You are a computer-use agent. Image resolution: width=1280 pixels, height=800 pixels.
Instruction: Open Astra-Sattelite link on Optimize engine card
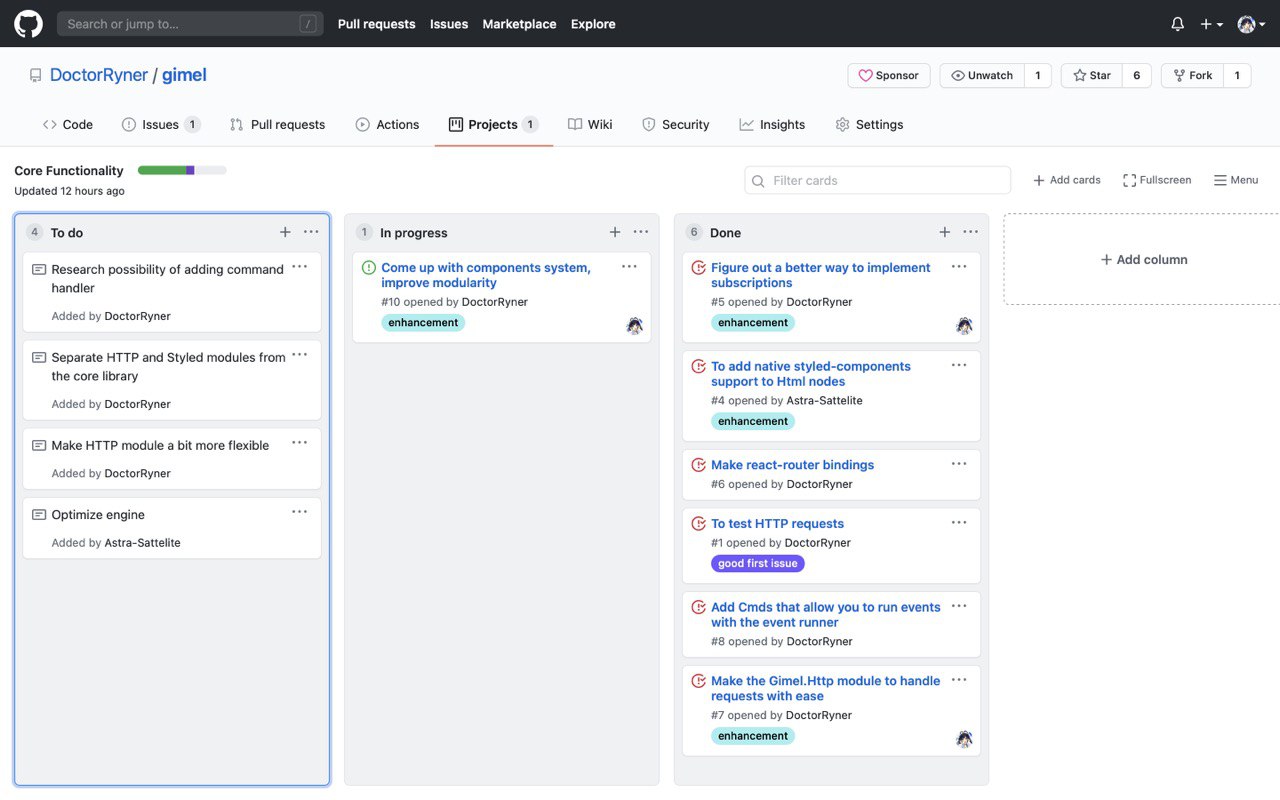tap(143, 543)
